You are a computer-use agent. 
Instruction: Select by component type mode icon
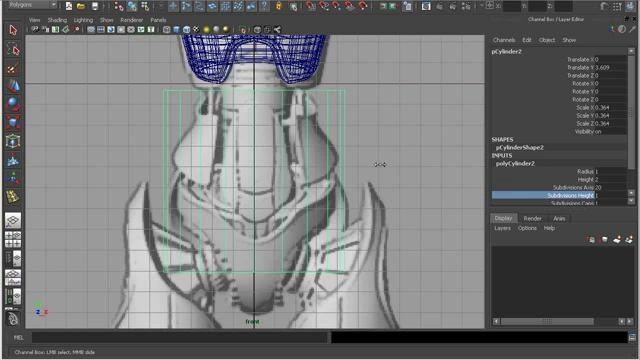pos(145,6)
